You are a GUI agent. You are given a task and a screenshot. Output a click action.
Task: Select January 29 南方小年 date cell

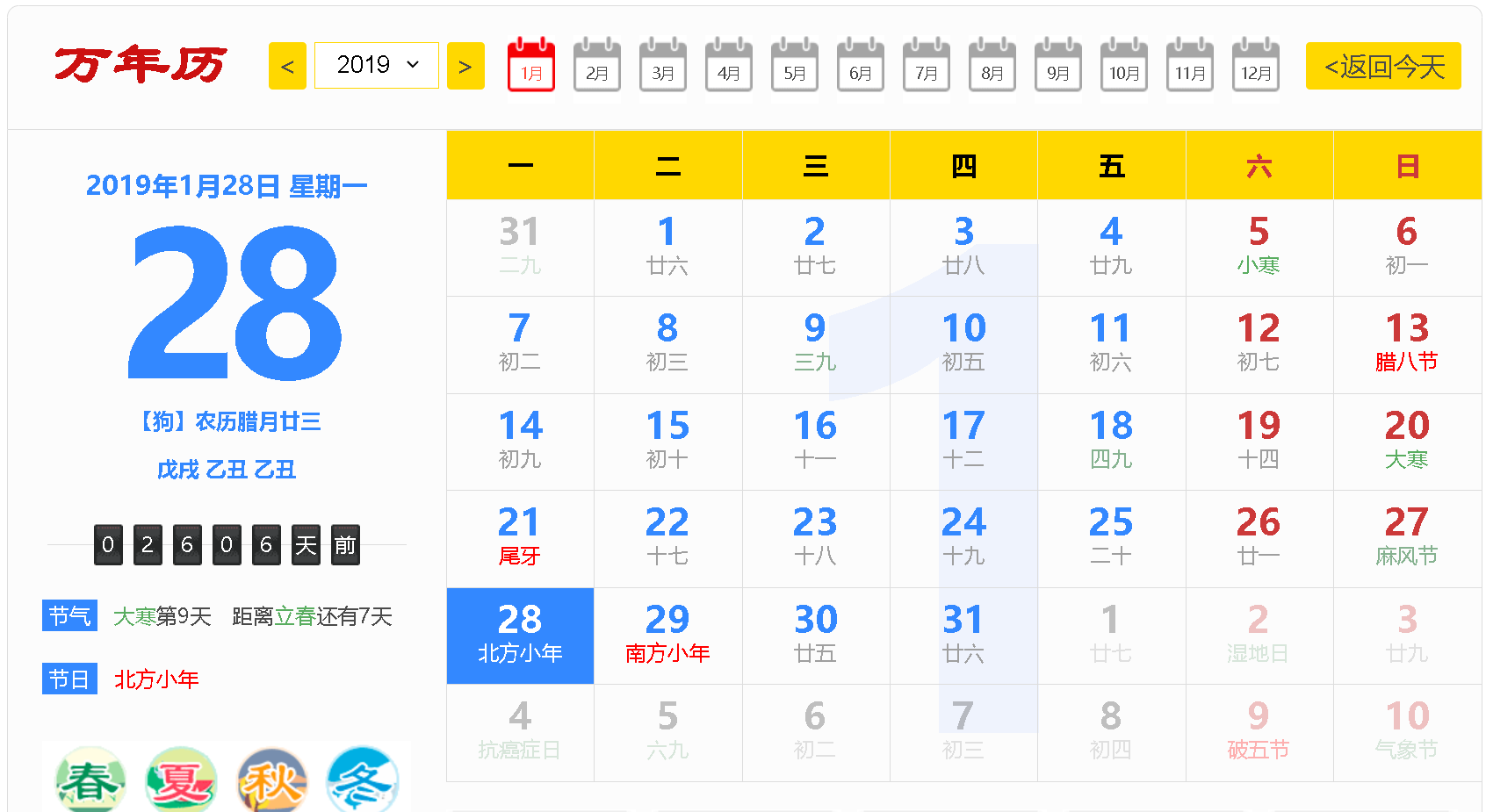(667, 636)
